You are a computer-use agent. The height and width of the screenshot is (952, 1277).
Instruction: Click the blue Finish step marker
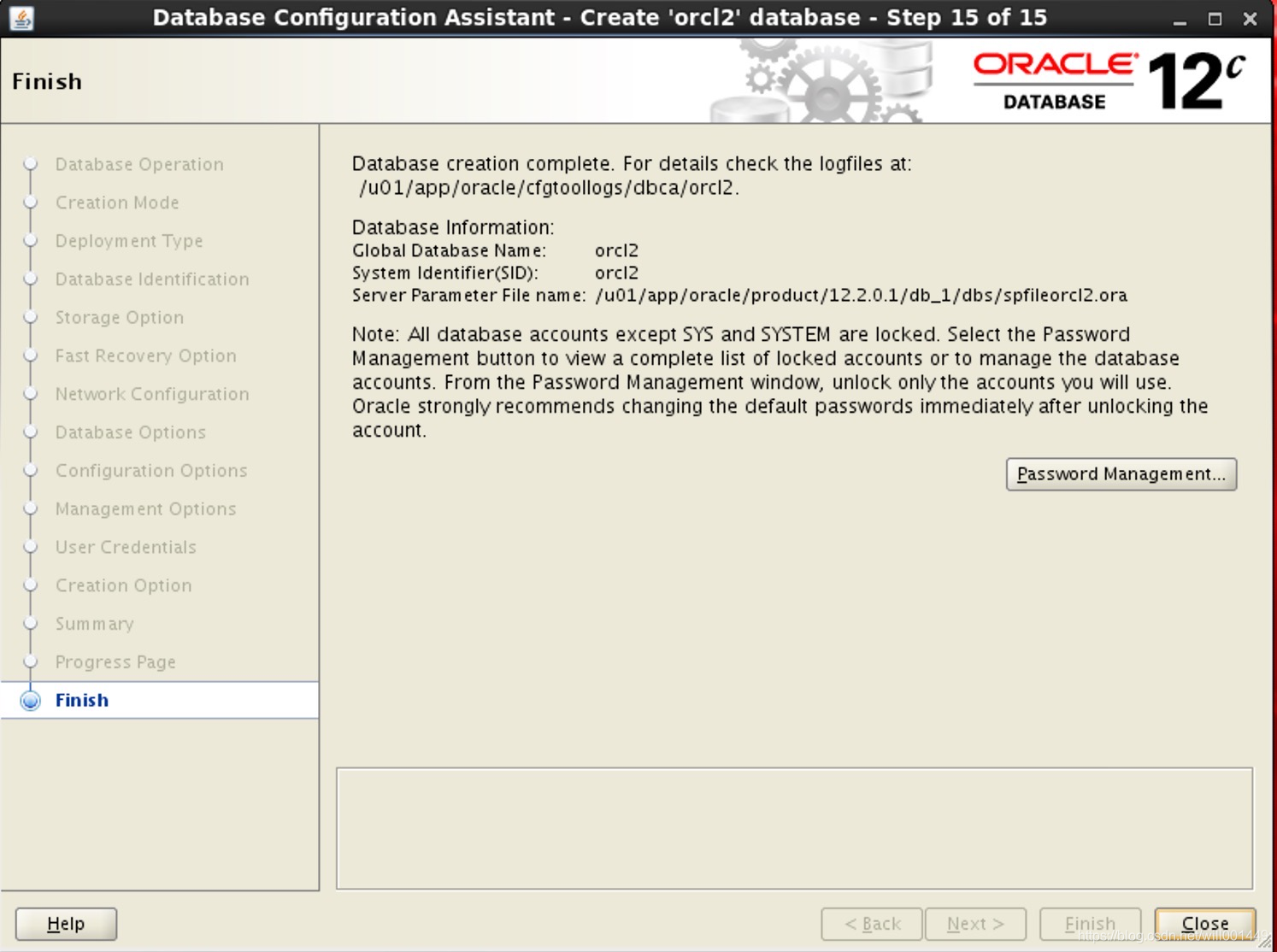point(31,701)
